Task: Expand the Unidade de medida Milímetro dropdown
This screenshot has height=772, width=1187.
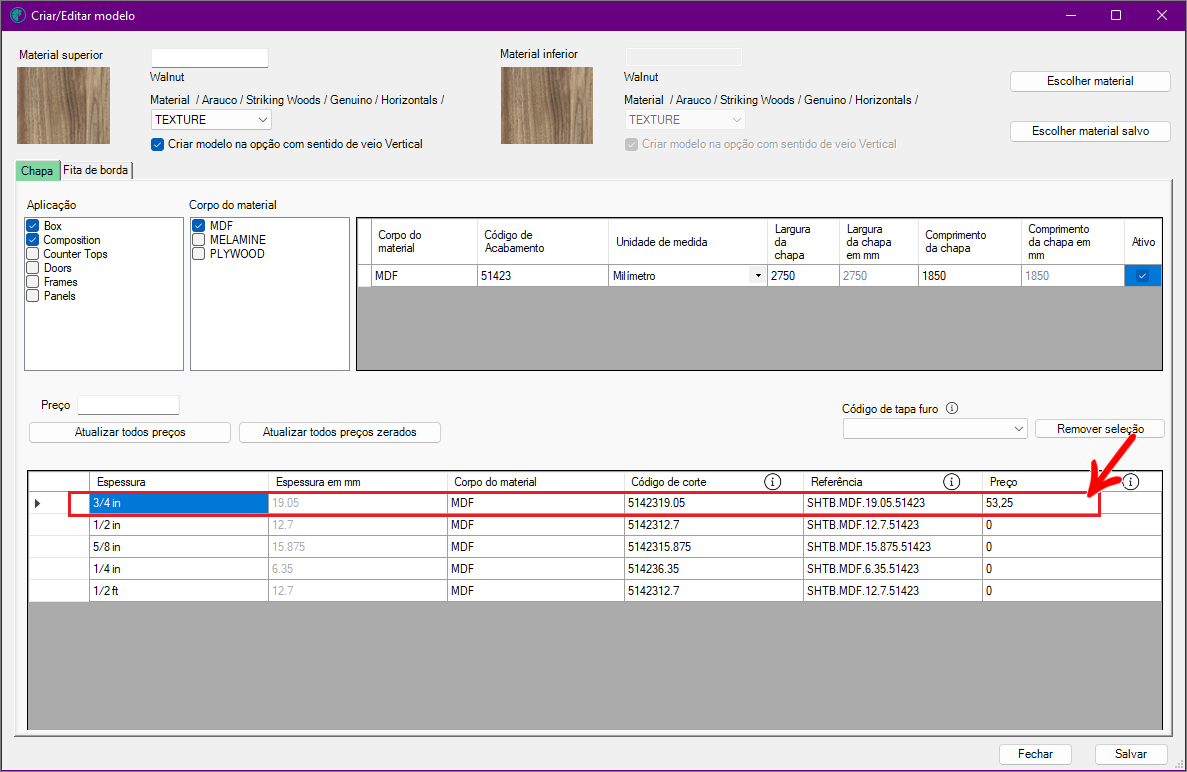Action: click(x=757, y=276)
